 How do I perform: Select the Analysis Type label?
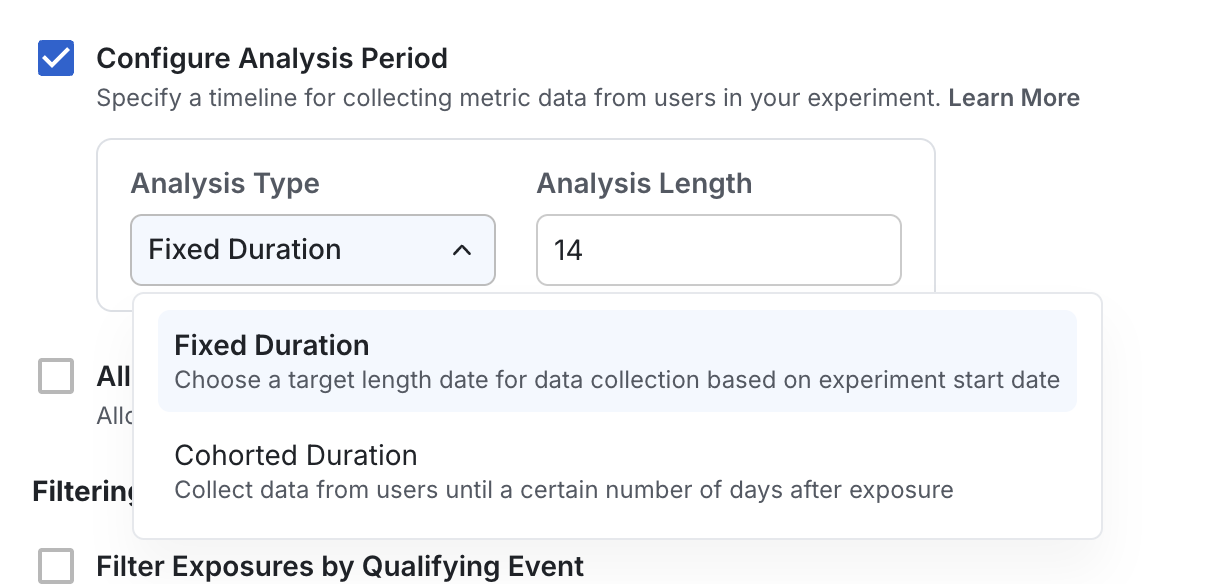[x=225, y=183]
